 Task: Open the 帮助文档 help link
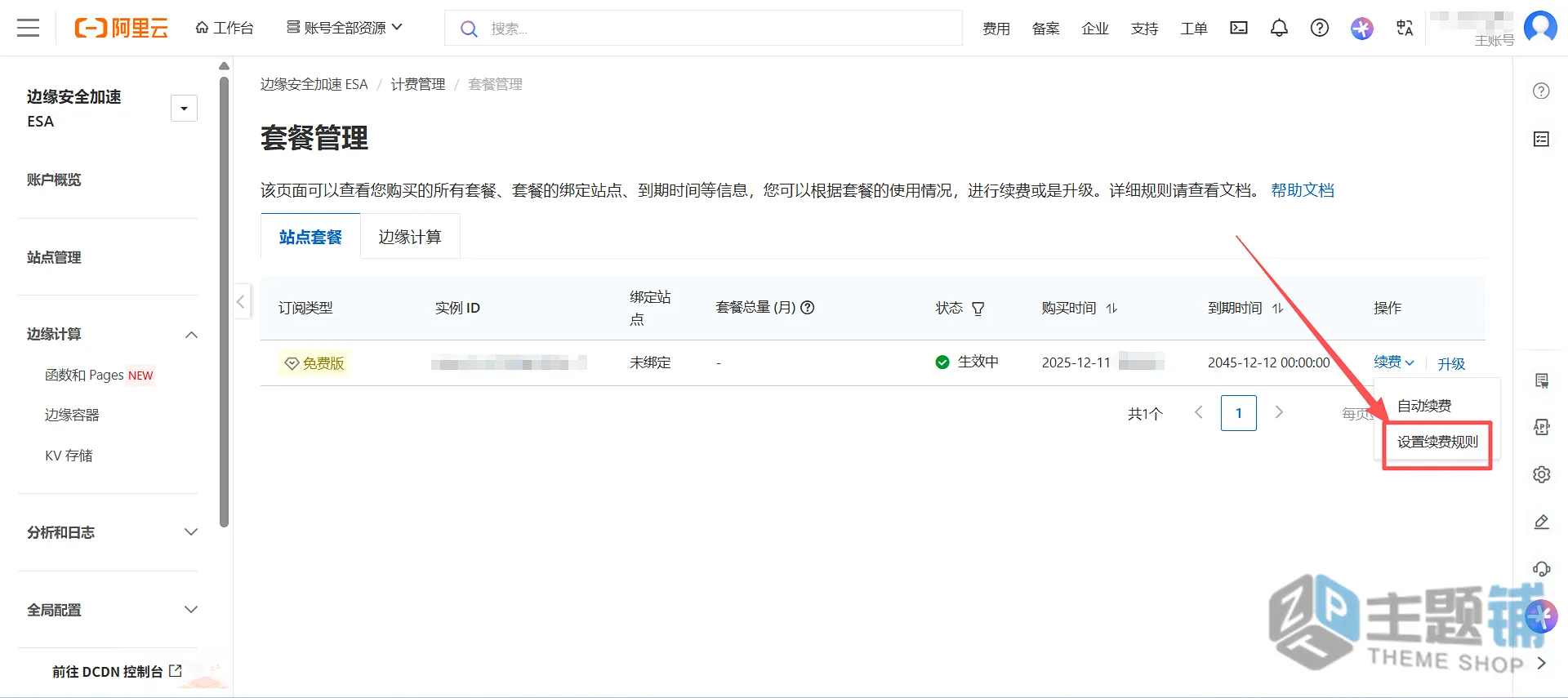click(1303, 190)
